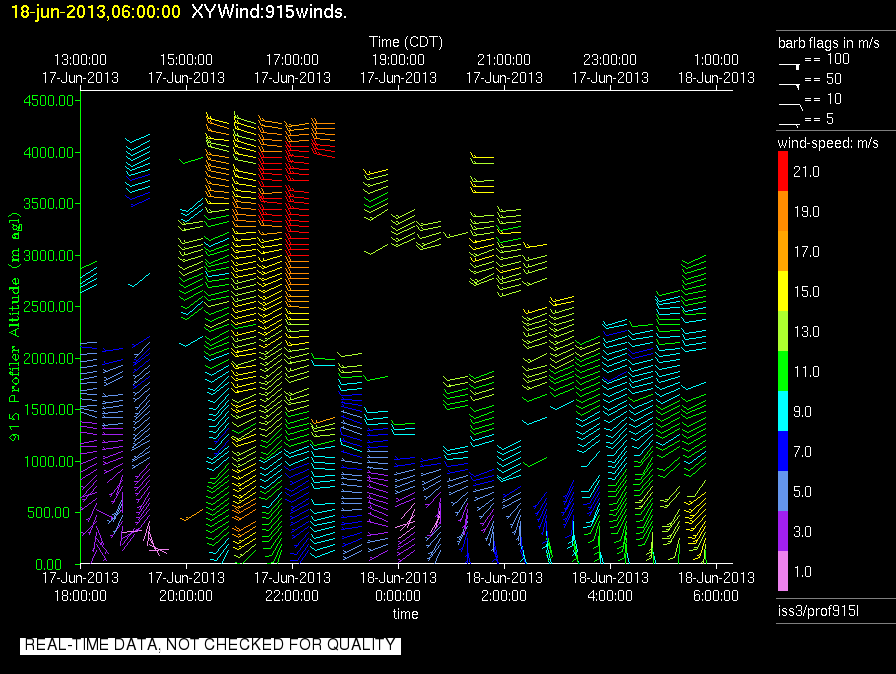Click the '13:00:00 17-Jun-2013' top axis tick
This screenshot has height=674, width=896.
[80, 69]
